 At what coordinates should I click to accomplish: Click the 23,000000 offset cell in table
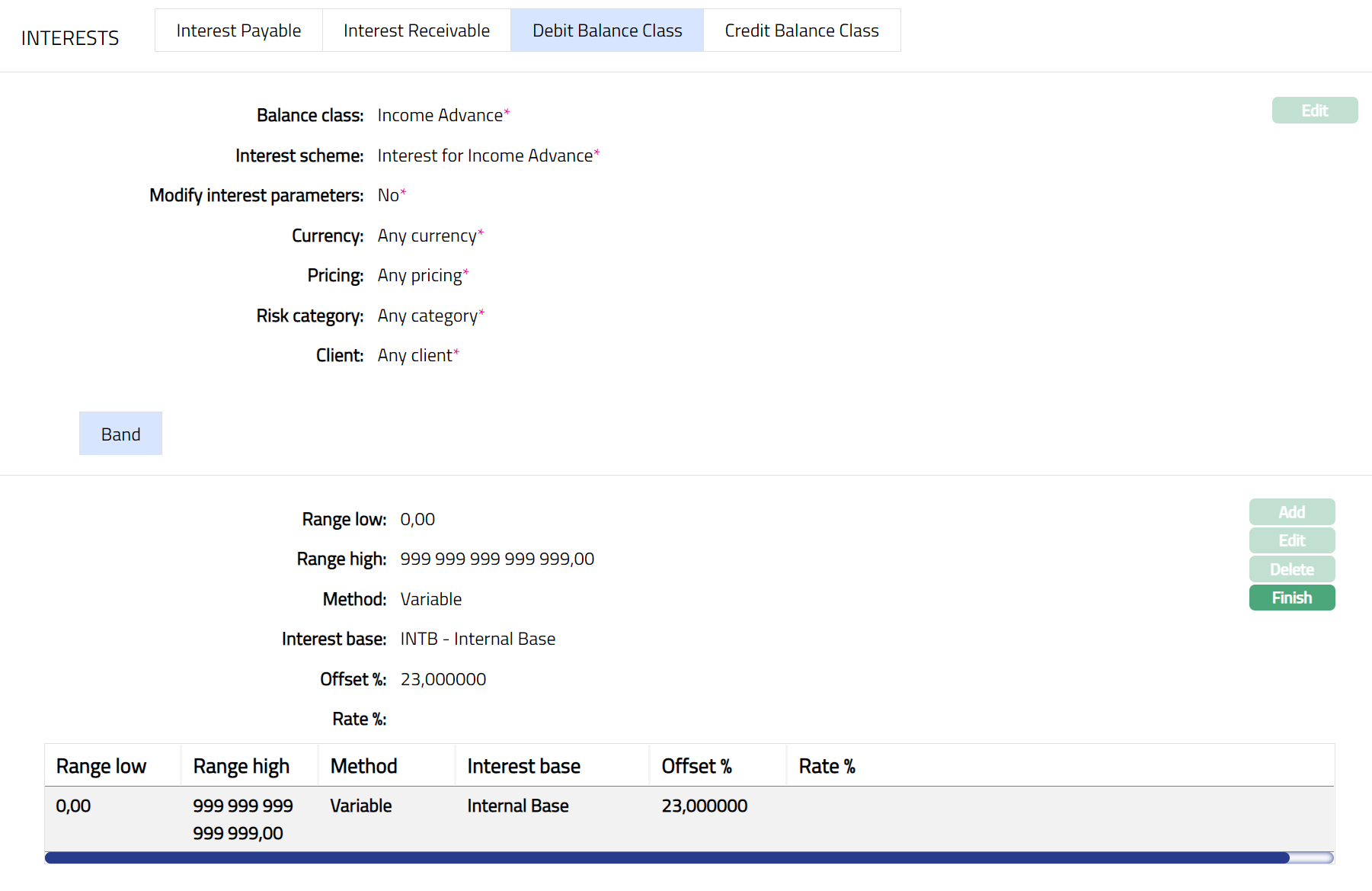coord(704,806)
